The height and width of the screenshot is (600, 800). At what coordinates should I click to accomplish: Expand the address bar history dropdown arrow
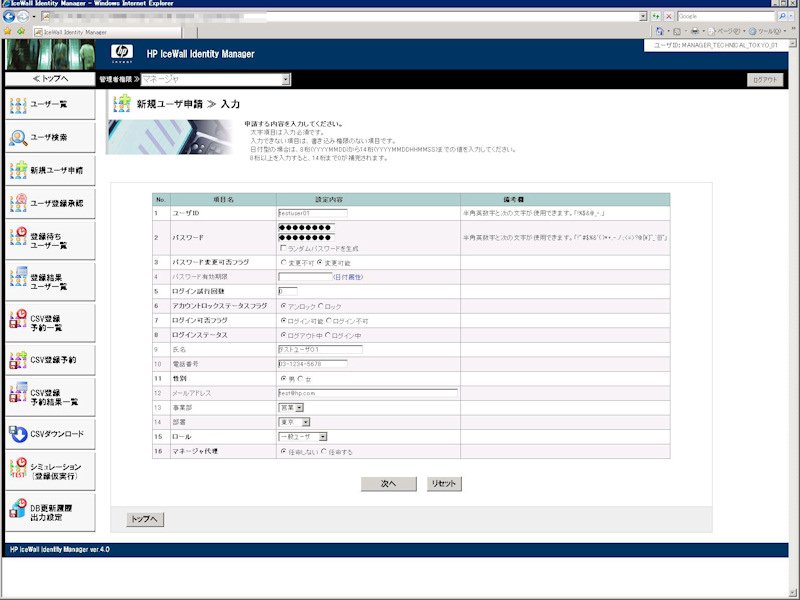643,16
